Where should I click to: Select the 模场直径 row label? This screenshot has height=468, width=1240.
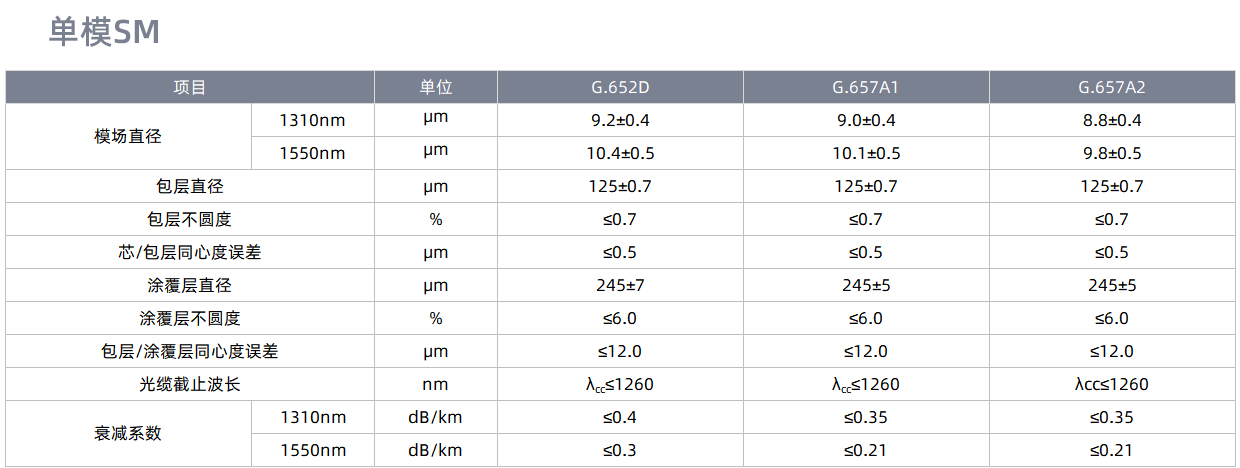pyautogui.click(x=128, y=136)
